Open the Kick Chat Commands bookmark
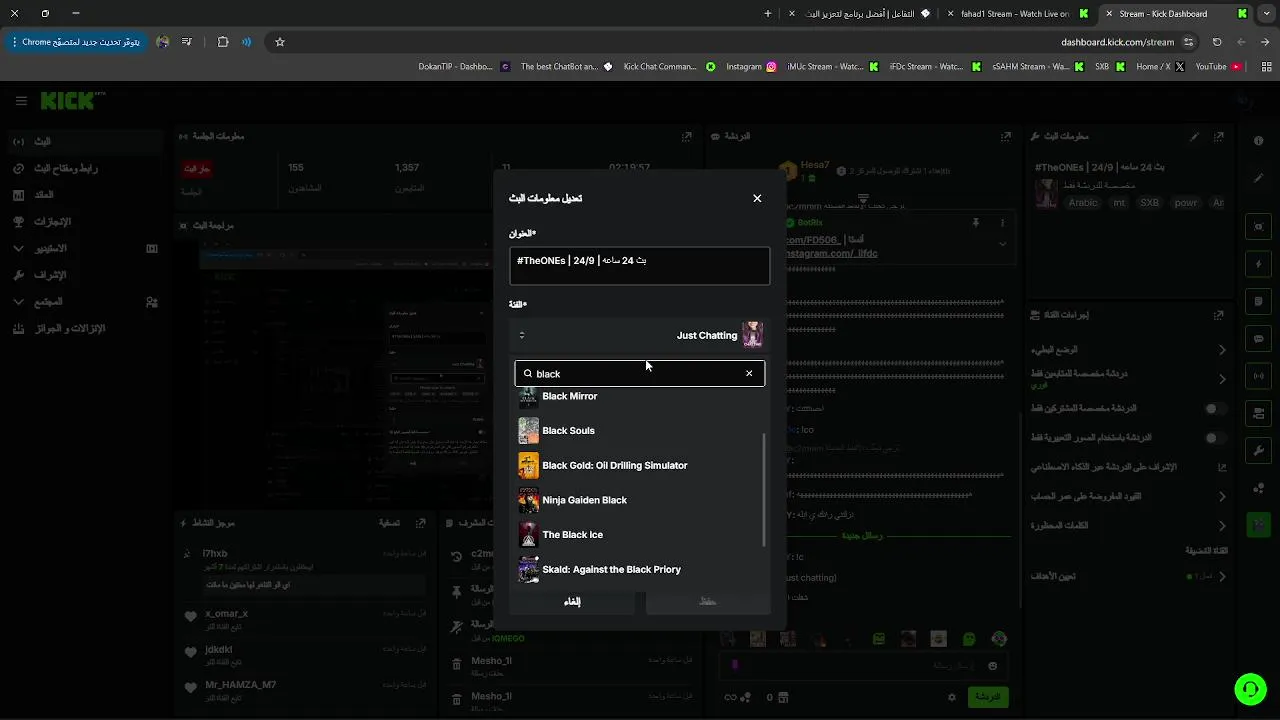Screen dimensions: 1280x720 669,67
